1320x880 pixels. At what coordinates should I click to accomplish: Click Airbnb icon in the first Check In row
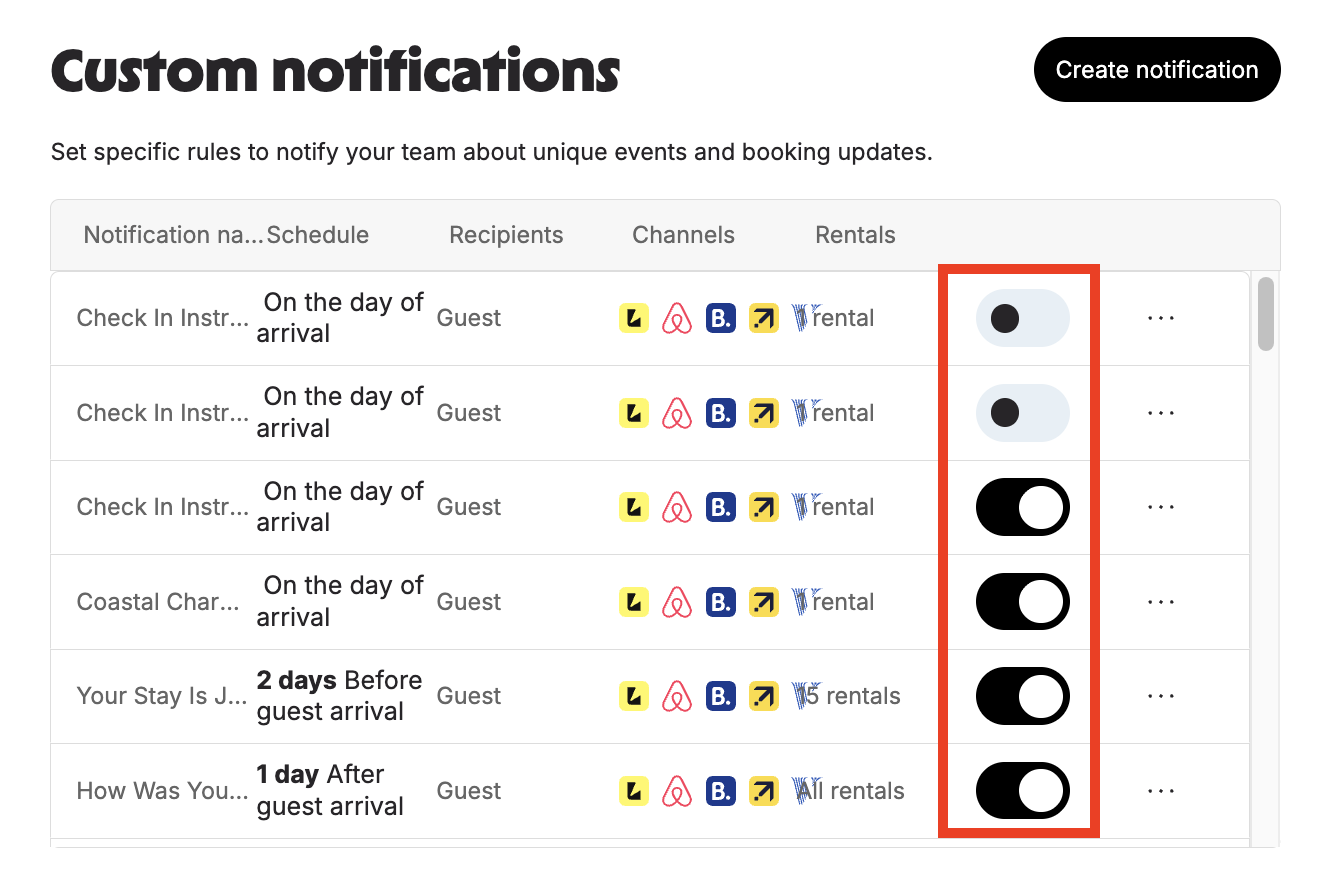678,318
